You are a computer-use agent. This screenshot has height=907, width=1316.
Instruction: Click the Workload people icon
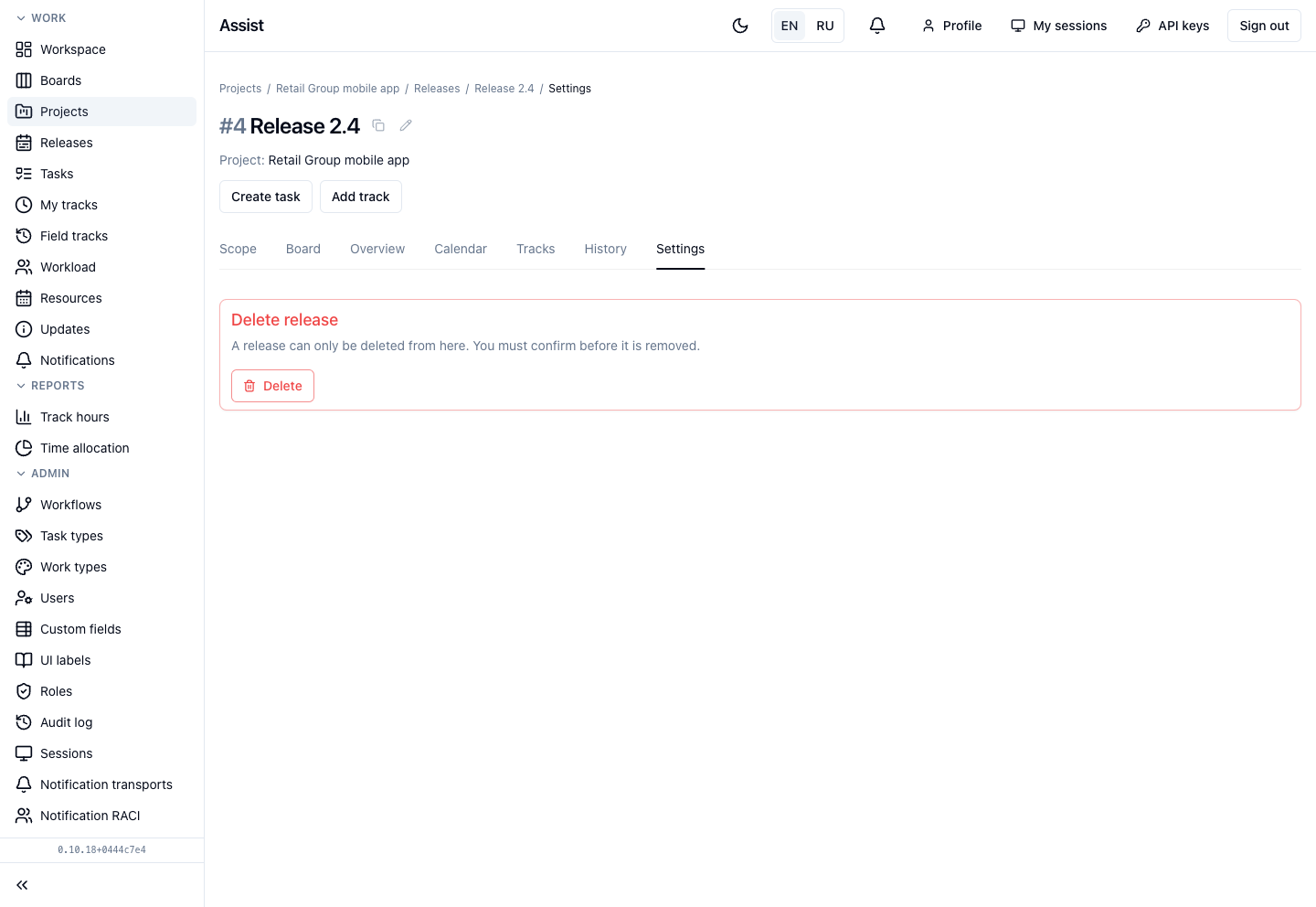point(24,267)
